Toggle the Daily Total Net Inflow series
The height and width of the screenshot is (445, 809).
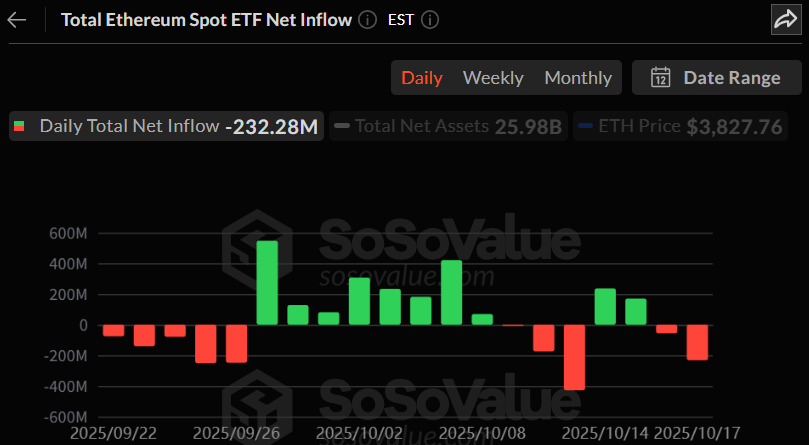click(x=166, y=126)
